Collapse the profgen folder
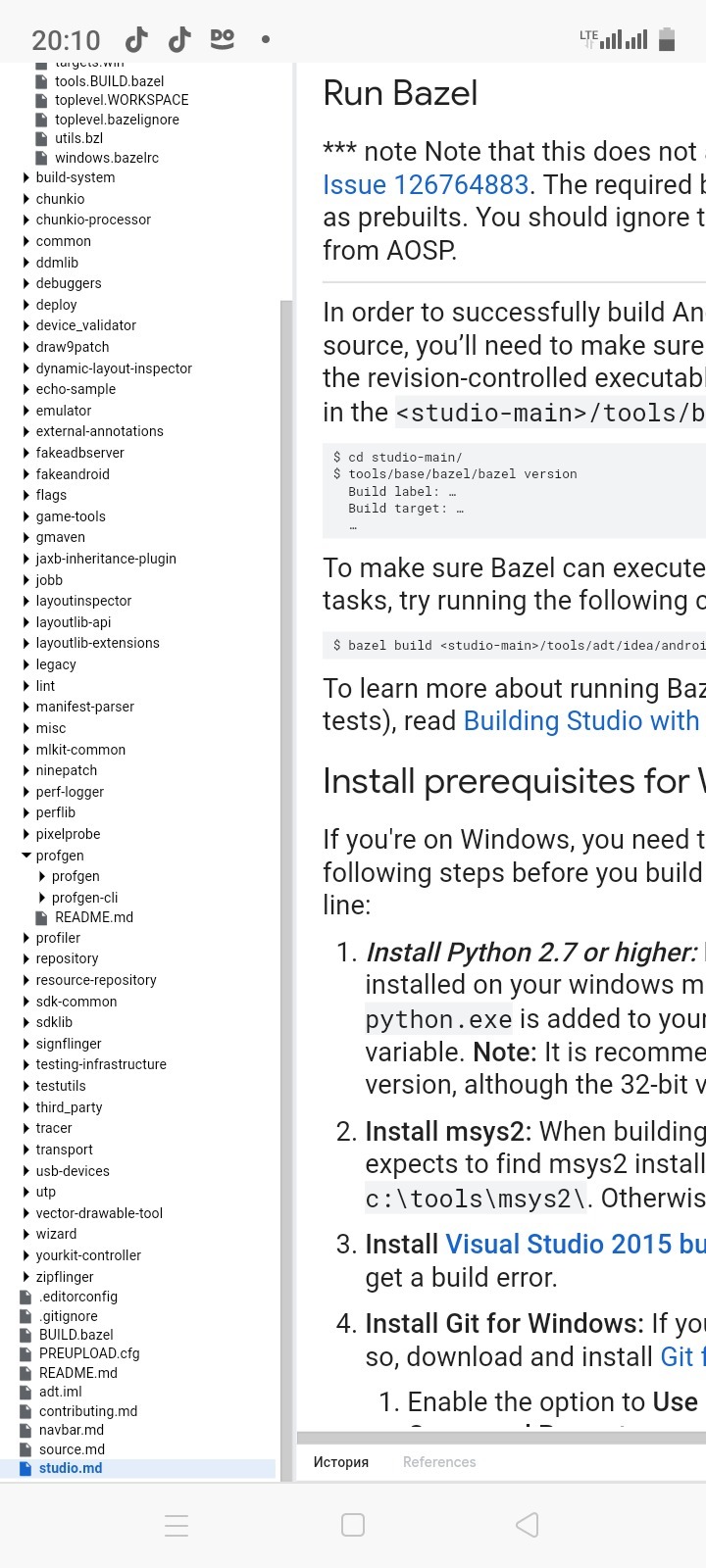The image size is (706, 1568). click(26, 856)
